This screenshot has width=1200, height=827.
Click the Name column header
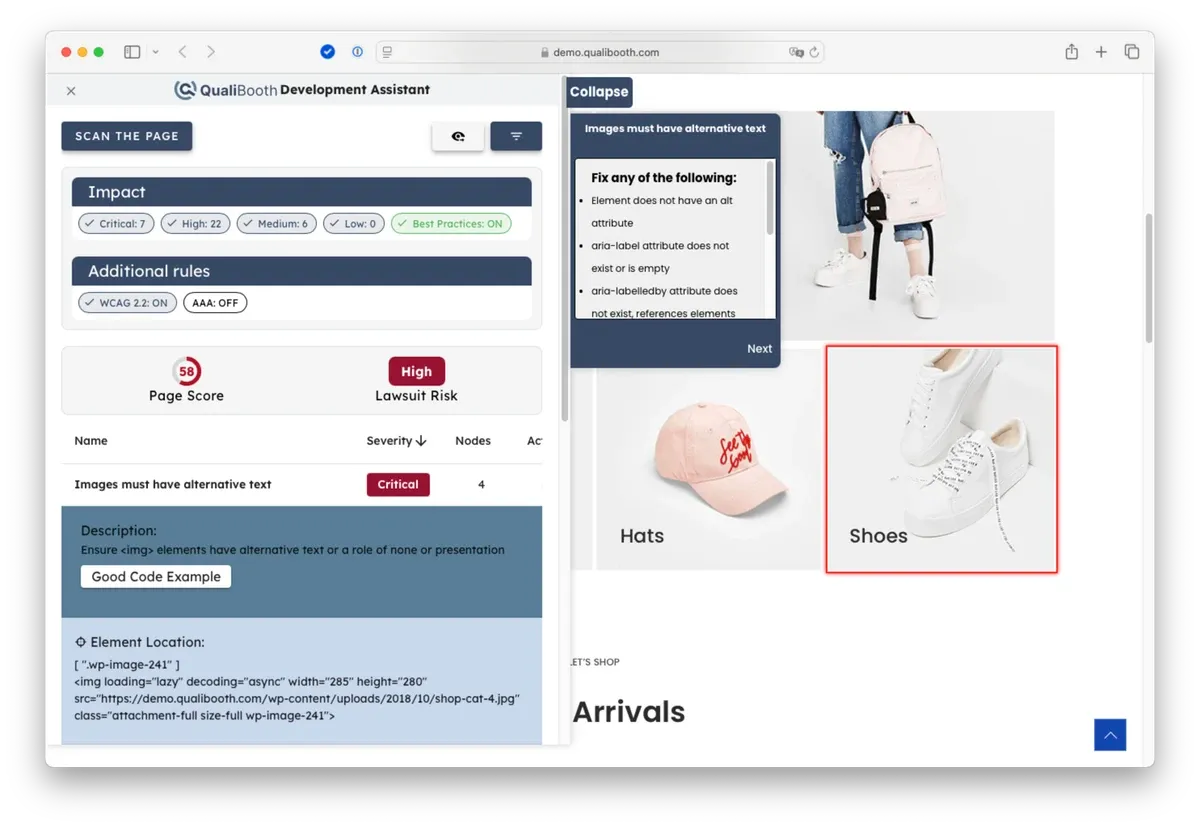(x=91, y=441)
